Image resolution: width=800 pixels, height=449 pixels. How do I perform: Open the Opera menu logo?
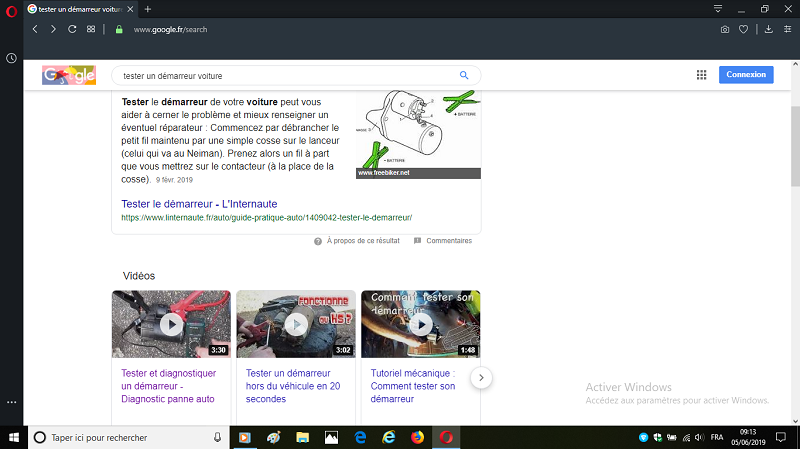pyautogui.click(x=11, y=11)
